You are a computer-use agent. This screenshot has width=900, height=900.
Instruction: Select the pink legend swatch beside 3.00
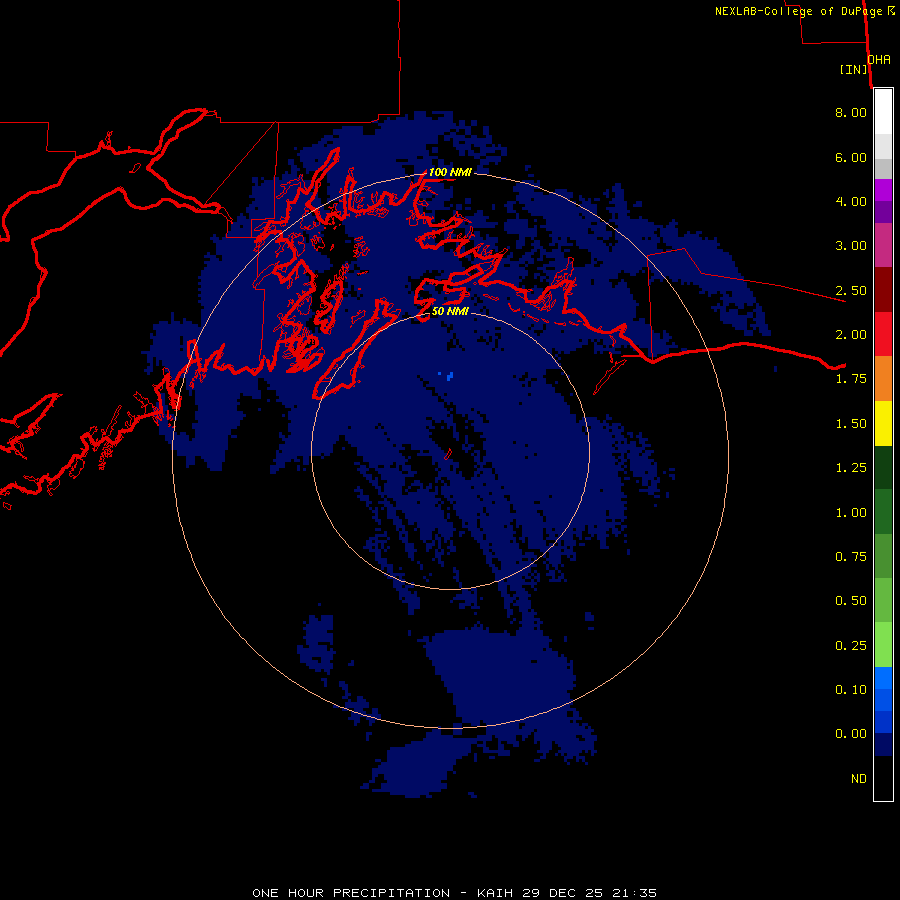click(x=883, y=245)
